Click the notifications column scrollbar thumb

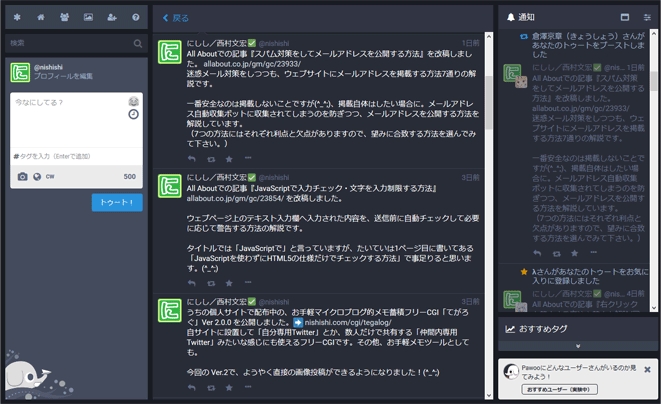click(653, 81)
